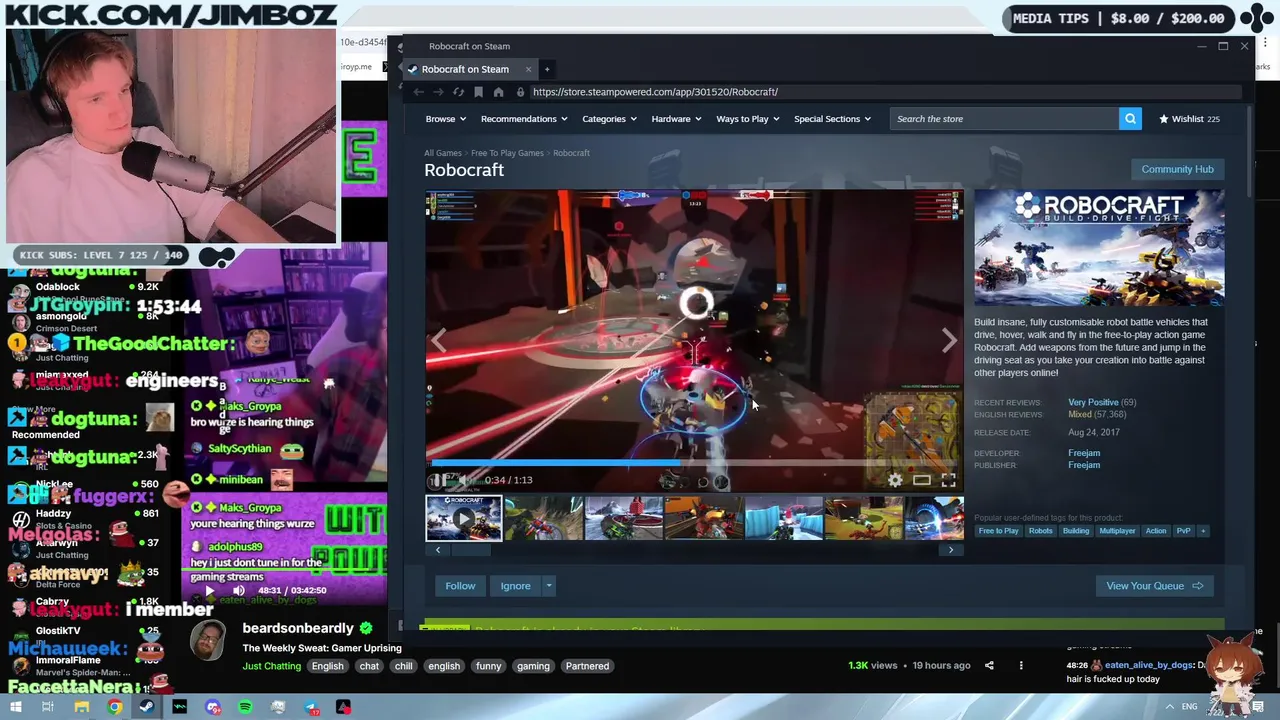
Task: Open a new Steam browser tab
Action: pos(547,69)
